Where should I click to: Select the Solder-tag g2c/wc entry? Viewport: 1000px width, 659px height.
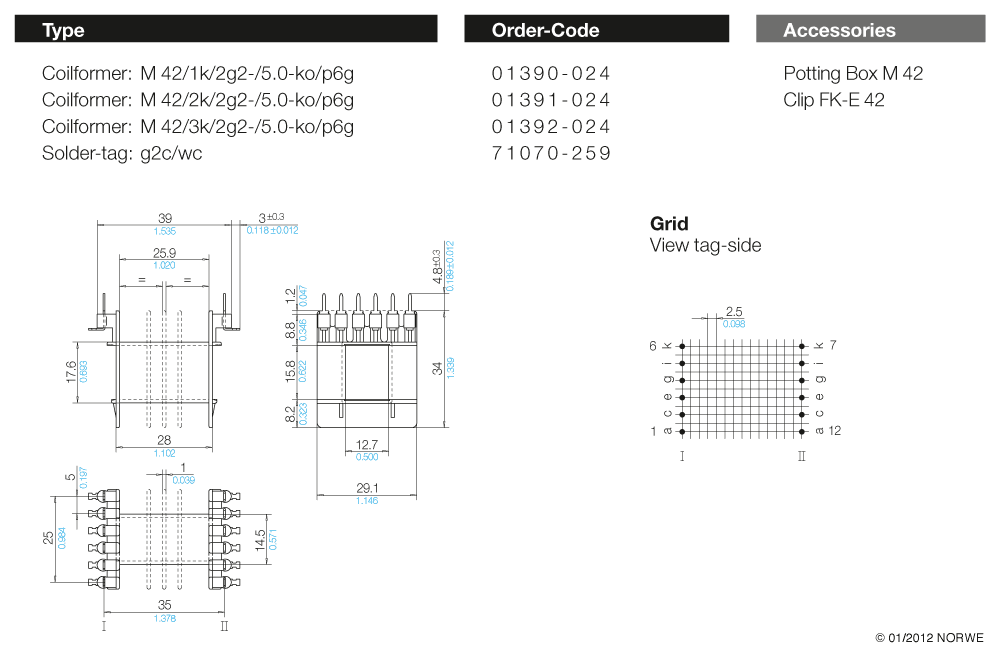click(x=122, y=154)
